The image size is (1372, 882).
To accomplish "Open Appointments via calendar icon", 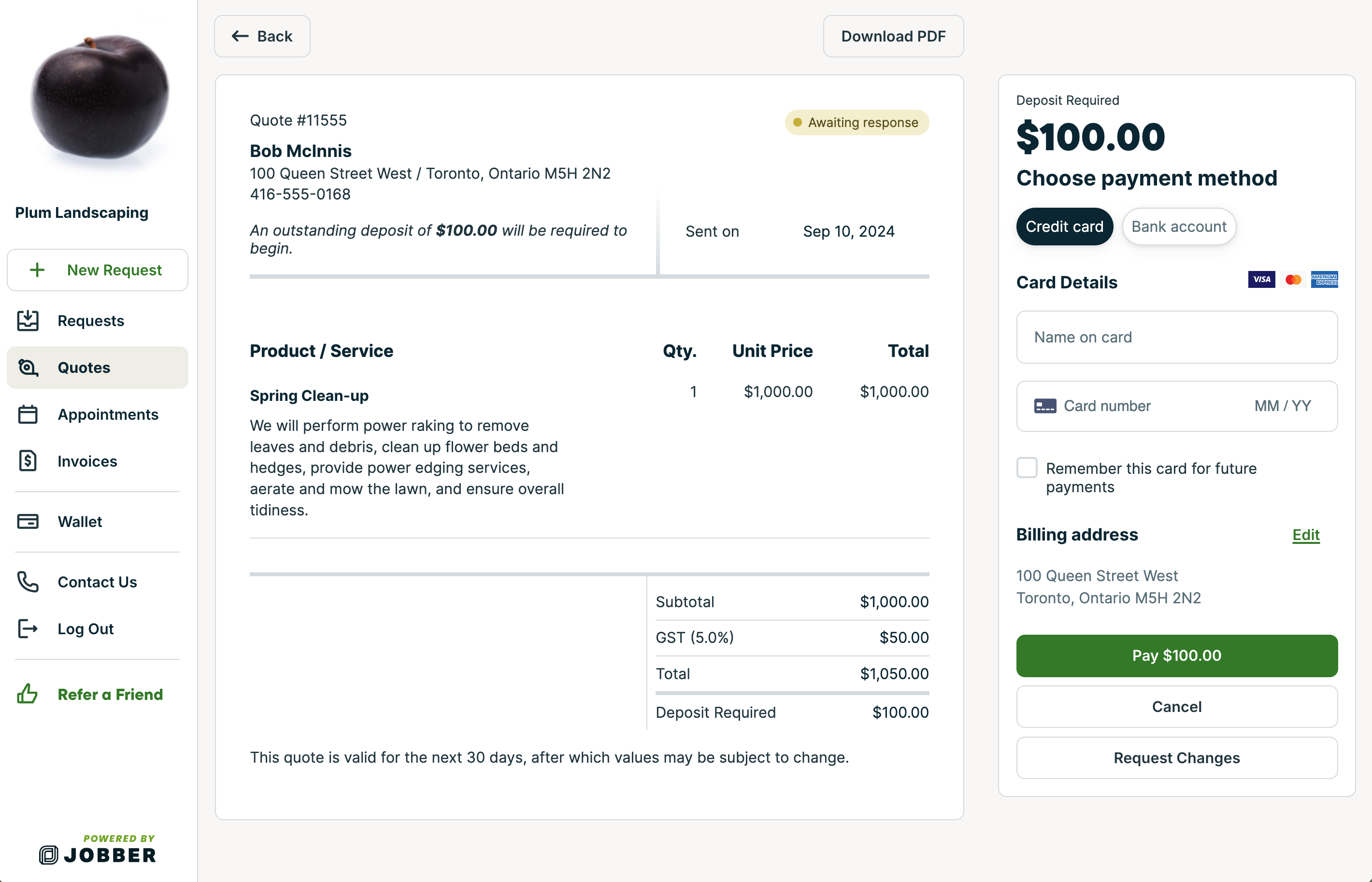I will click(28, 414).
